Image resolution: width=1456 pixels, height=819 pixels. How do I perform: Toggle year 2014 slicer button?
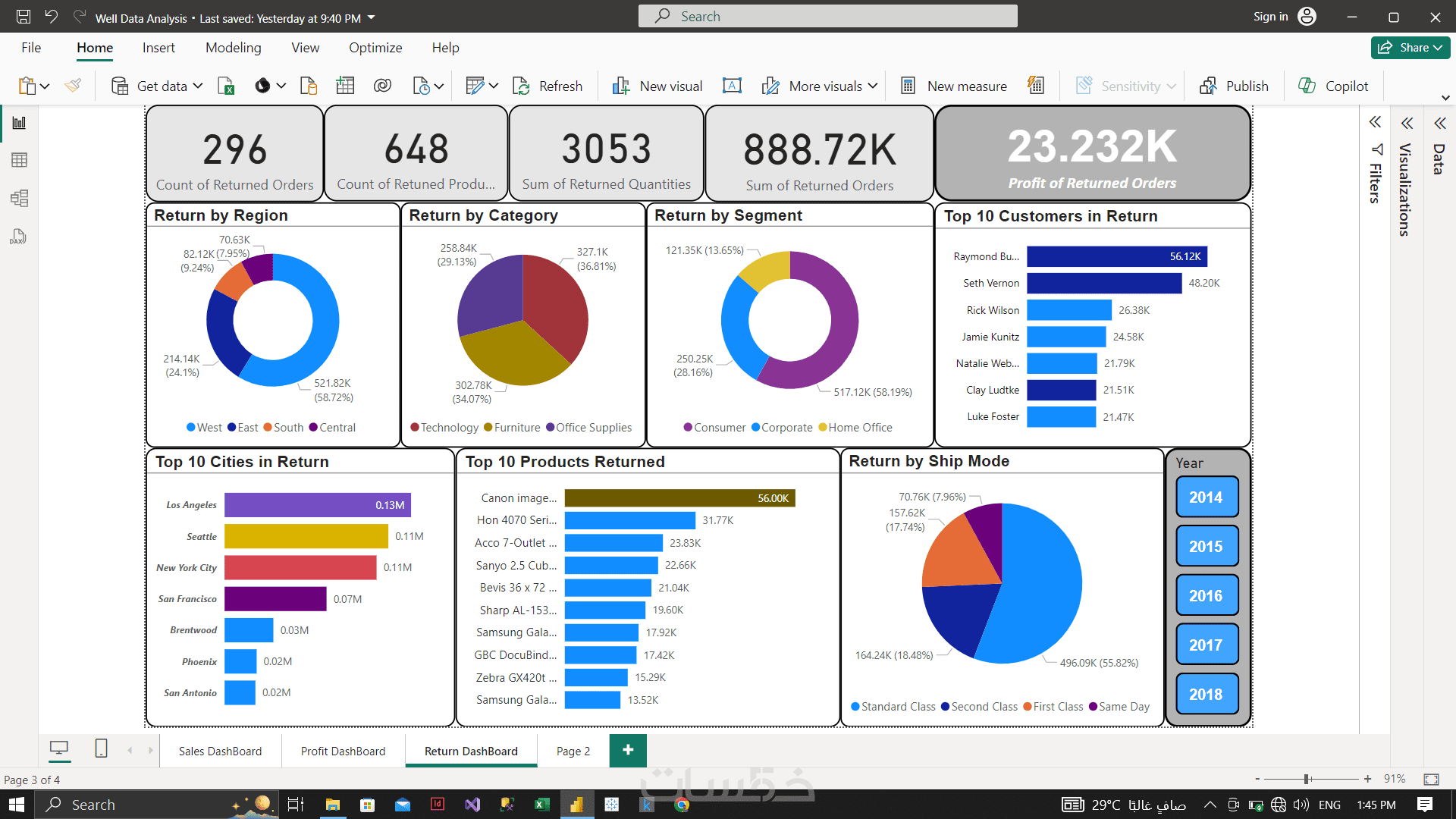tap(1206, 497)
